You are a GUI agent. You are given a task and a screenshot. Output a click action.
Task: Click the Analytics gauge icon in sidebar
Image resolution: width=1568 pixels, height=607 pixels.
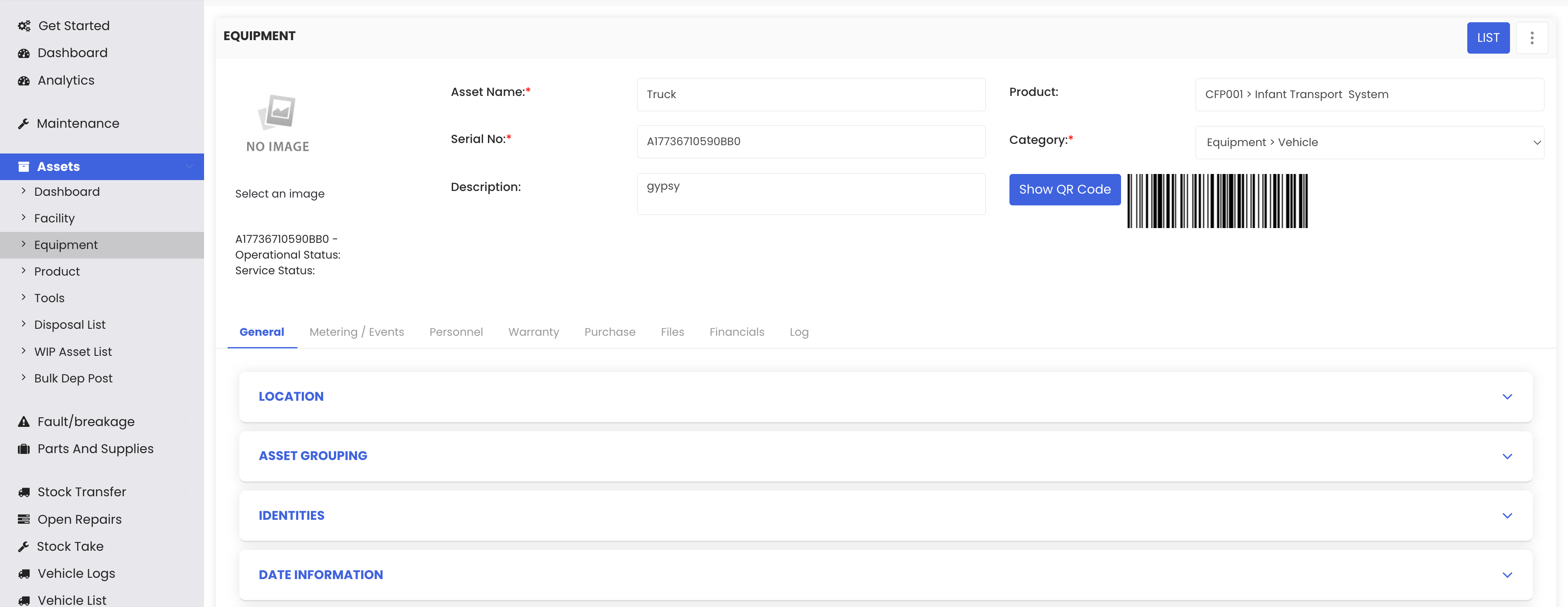click(24, 81)
